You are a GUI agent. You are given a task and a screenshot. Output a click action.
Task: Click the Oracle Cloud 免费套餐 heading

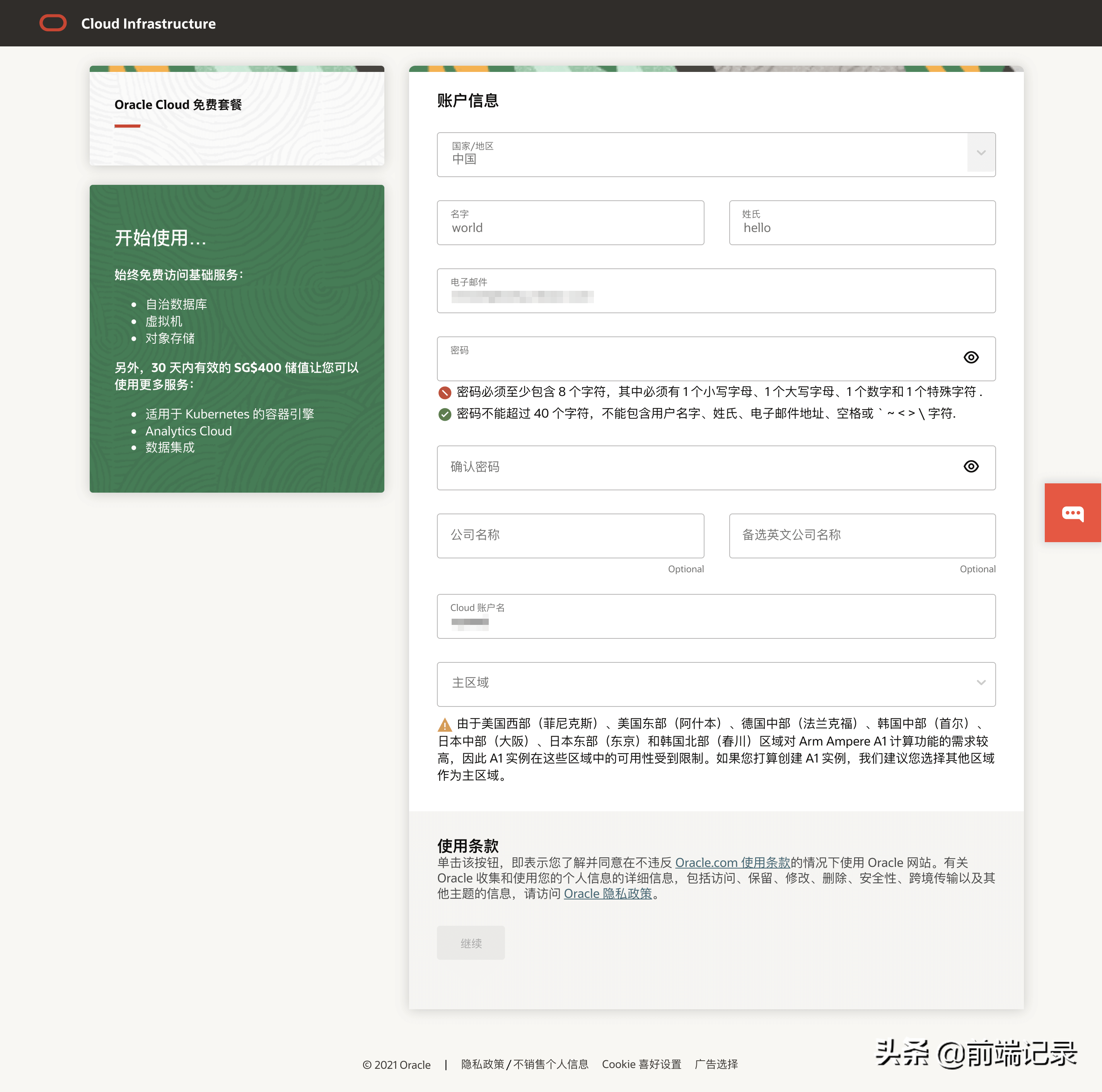tap(178, 104)
